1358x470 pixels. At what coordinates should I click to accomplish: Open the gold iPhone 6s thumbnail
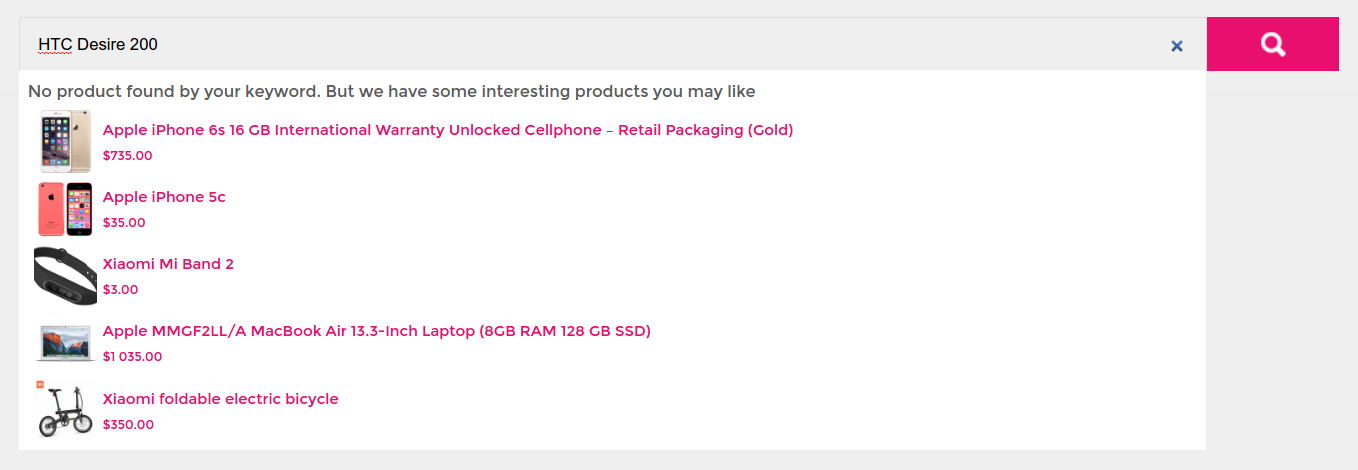(x=66, y=141)
